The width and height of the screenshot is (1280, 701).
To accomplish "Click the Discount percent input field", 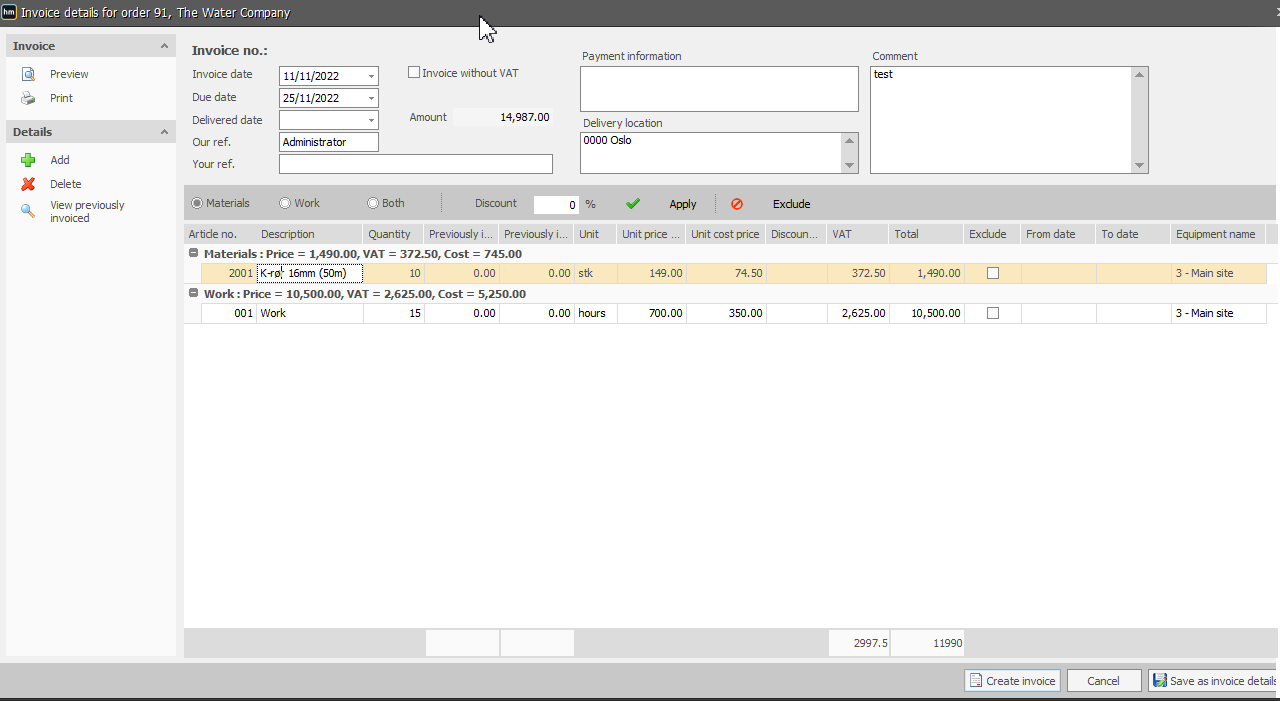I will [x=556, y=205].
